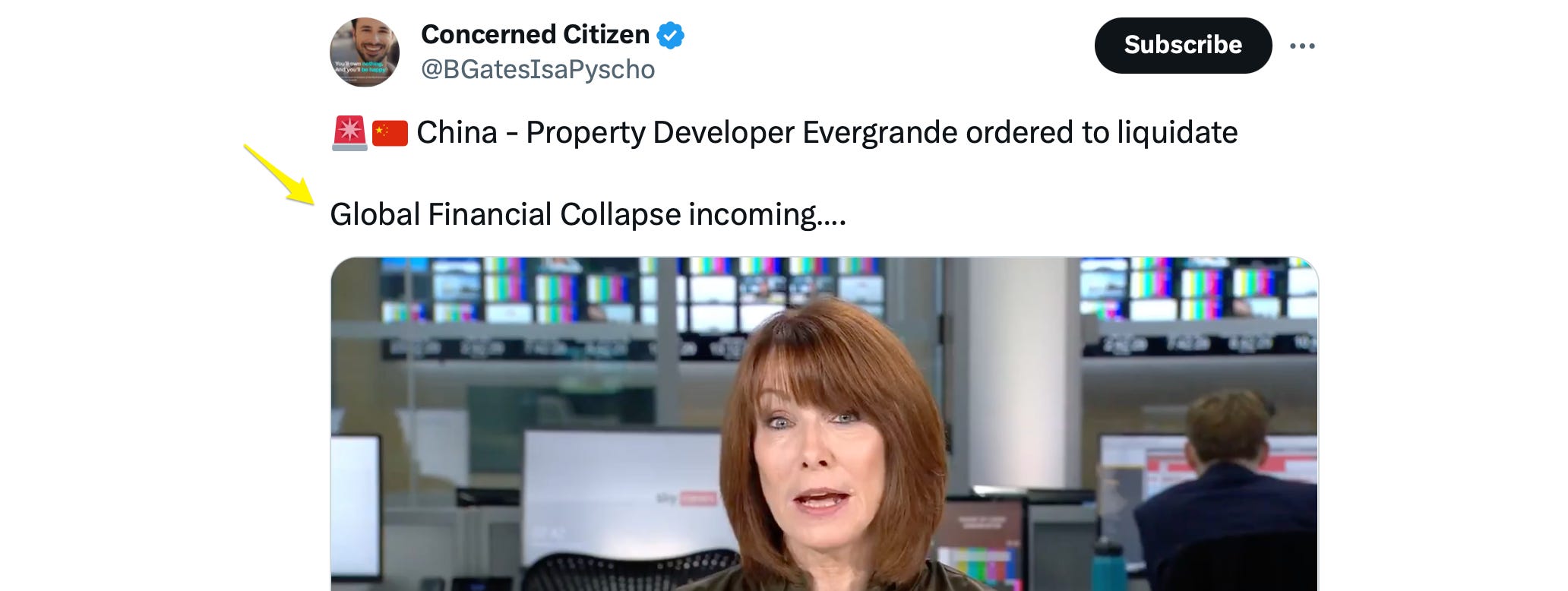Open Concerned Citizen's profile avatar
The image size is (1568, 591).
[x=365, y=52]
